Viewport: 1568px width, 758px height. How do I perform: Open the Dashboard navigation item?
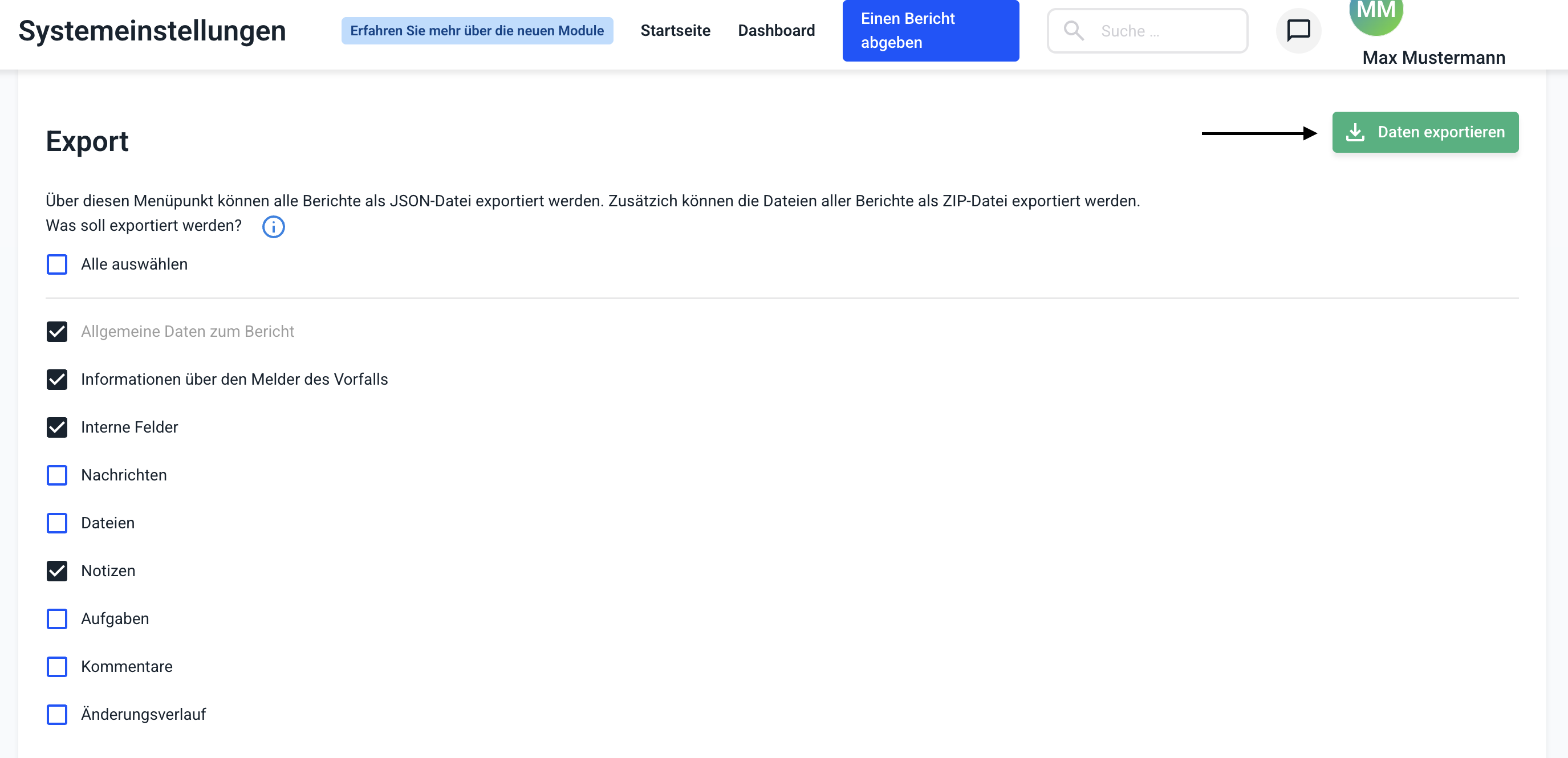click(x=776, y=30)
